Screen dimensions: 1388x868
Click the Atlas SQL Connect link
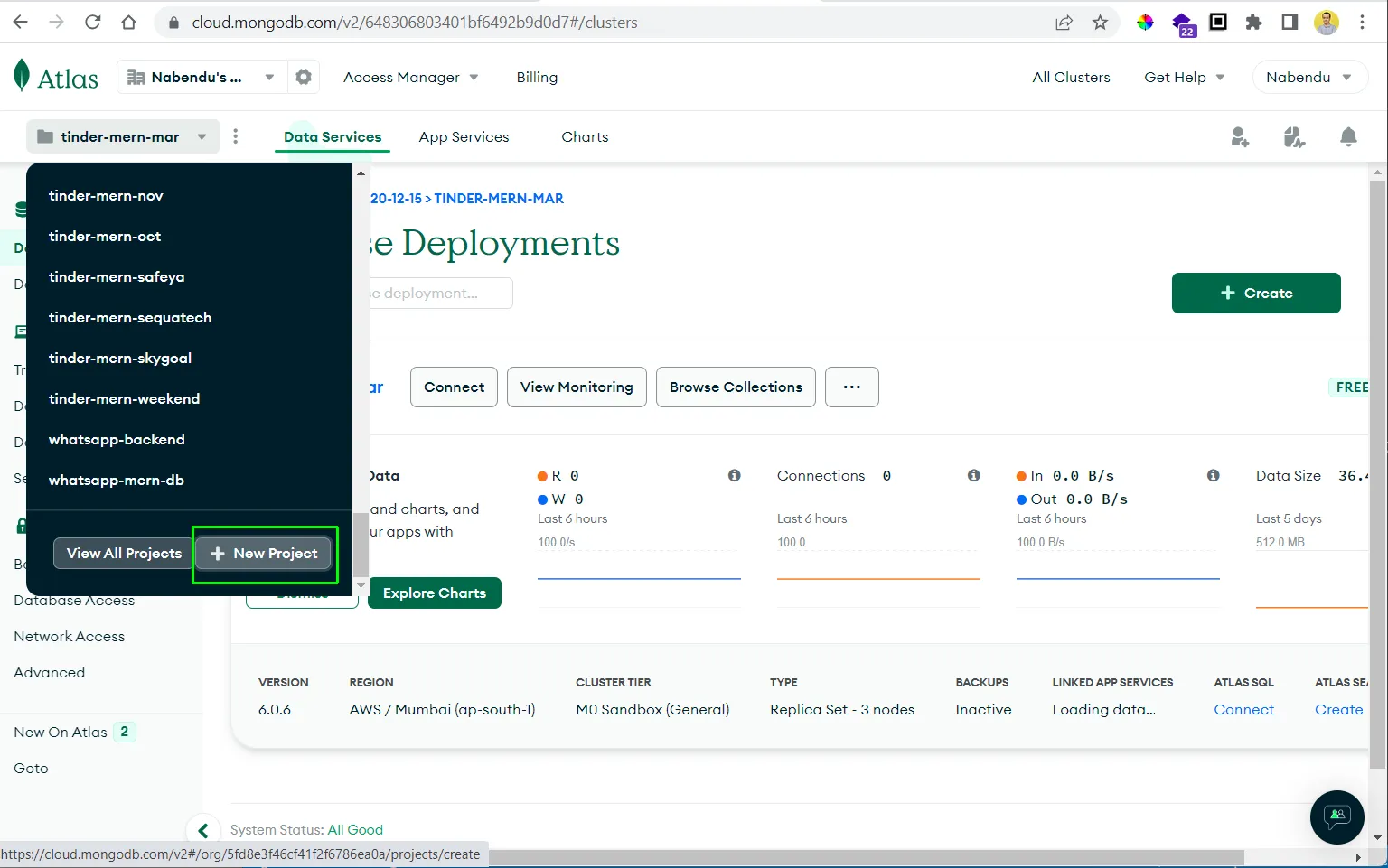(1243, 709)
